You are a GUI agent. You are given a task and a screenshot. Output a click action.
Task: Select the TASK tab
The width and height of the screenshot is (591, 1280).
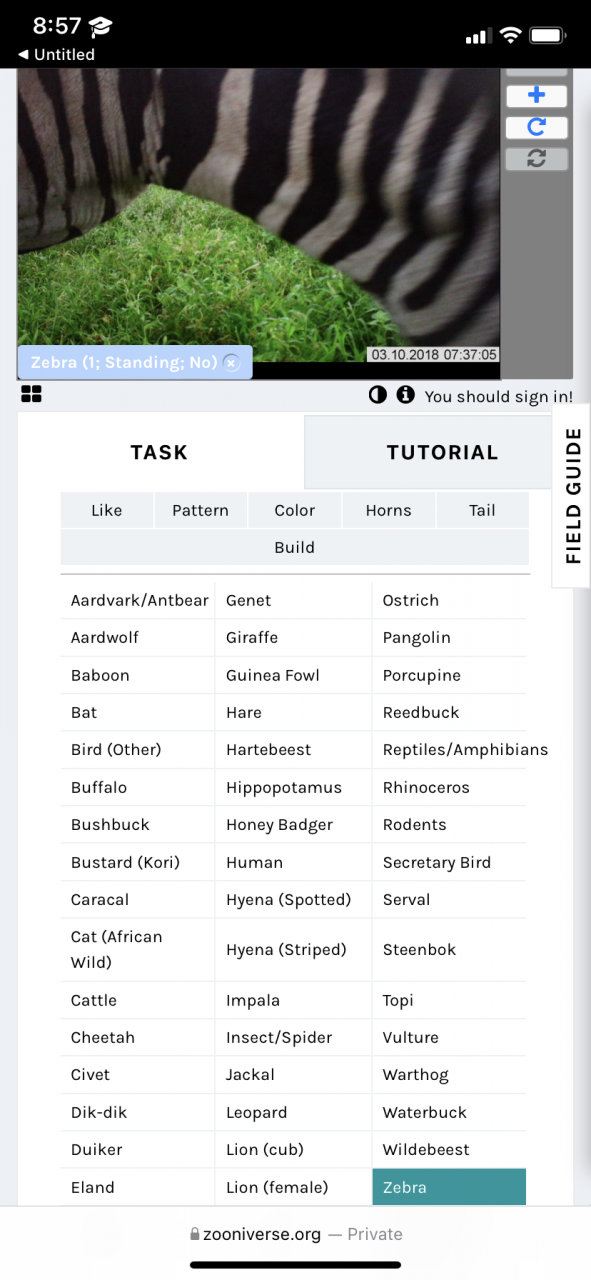pos(160,452)
